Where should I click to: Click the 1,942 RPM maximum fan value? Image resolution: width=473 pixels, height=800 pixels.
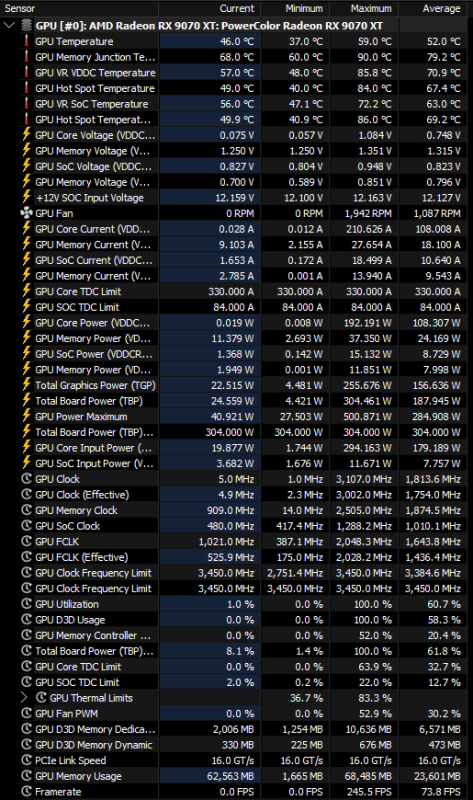click(366, 213)
